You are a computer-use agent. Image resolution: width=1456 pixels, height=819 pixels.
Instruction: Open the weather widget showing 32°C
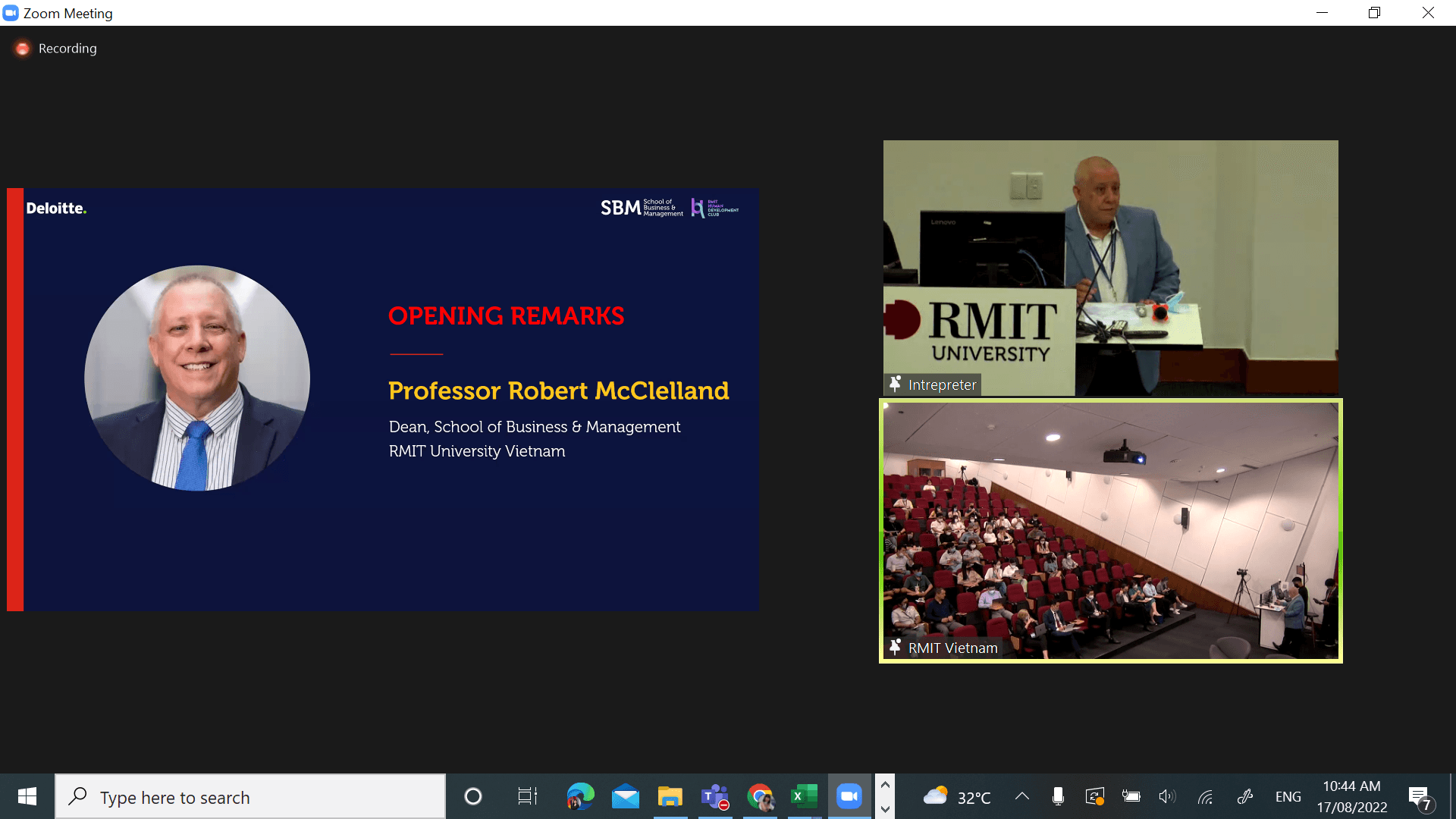click(957, 797)
